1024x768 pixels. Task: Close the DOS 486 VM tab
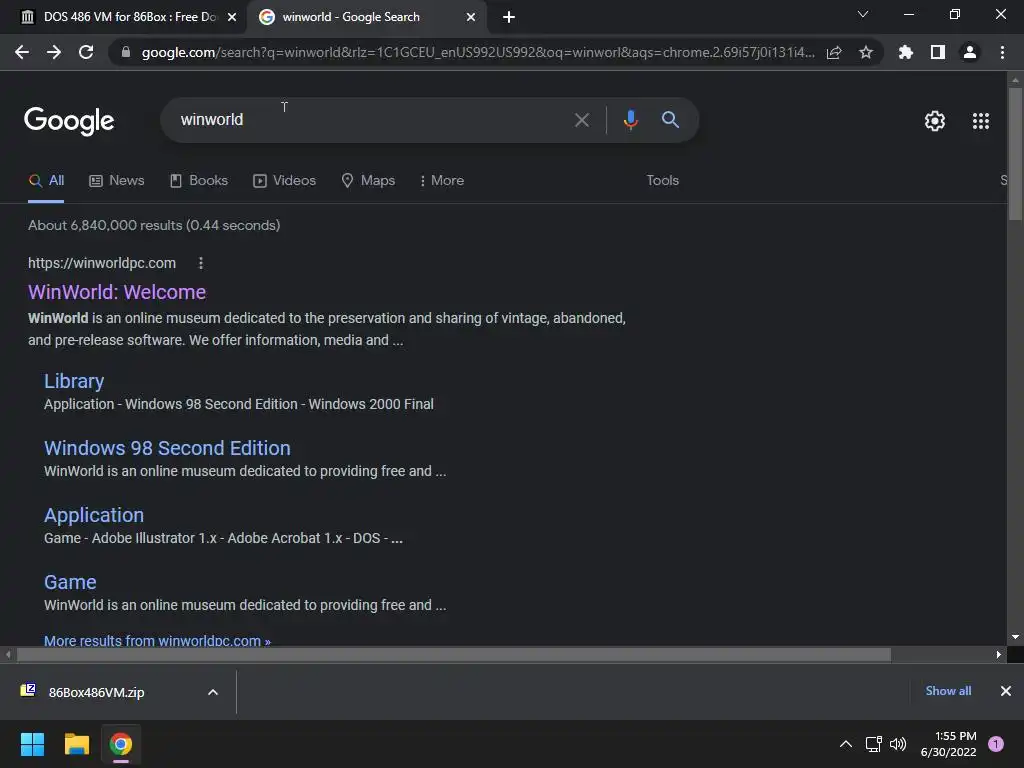[232, 17]
